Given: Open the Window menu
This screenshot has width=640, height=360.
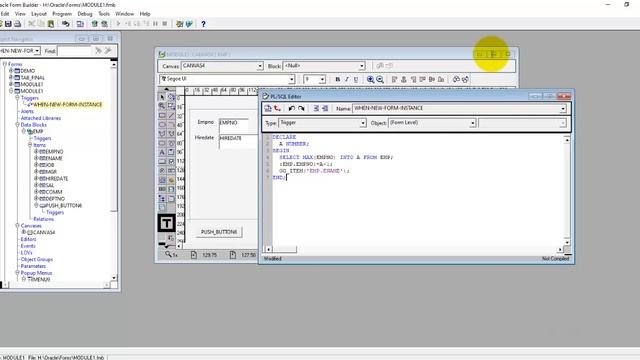Looking at the screenshot, I should [124, 14].
